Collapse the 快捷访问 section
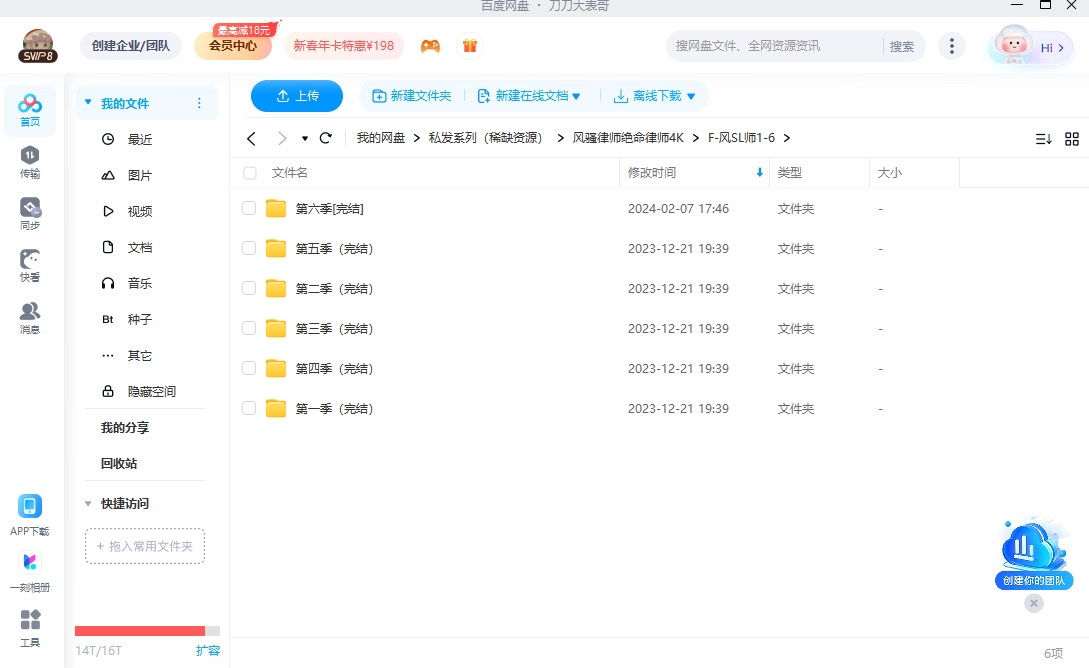The height and width of the screenshot is (668, 1089). tap(88, 504)
